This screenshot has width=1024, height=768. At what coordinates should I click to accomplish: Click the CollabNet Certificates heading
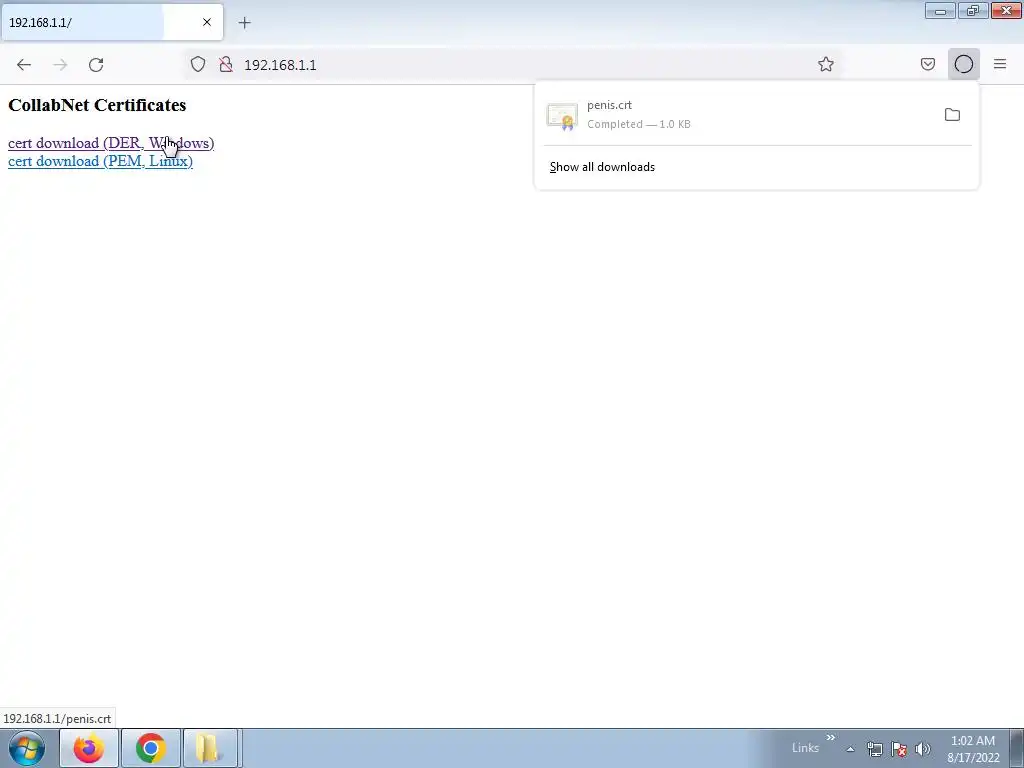(x=97, y=105)
